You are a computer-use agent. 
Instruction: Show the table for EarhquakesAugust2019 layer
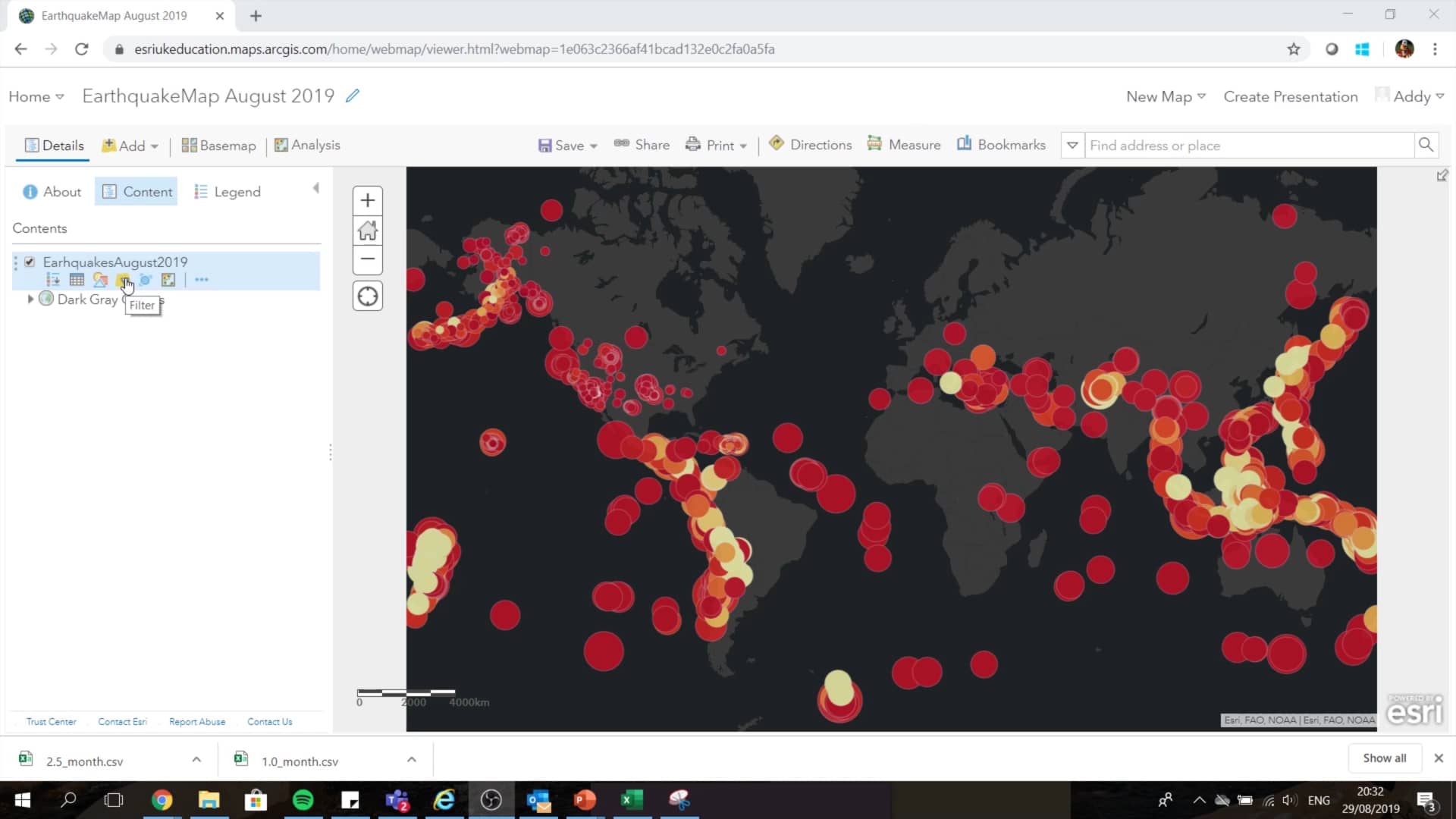[x=77, y=280]
